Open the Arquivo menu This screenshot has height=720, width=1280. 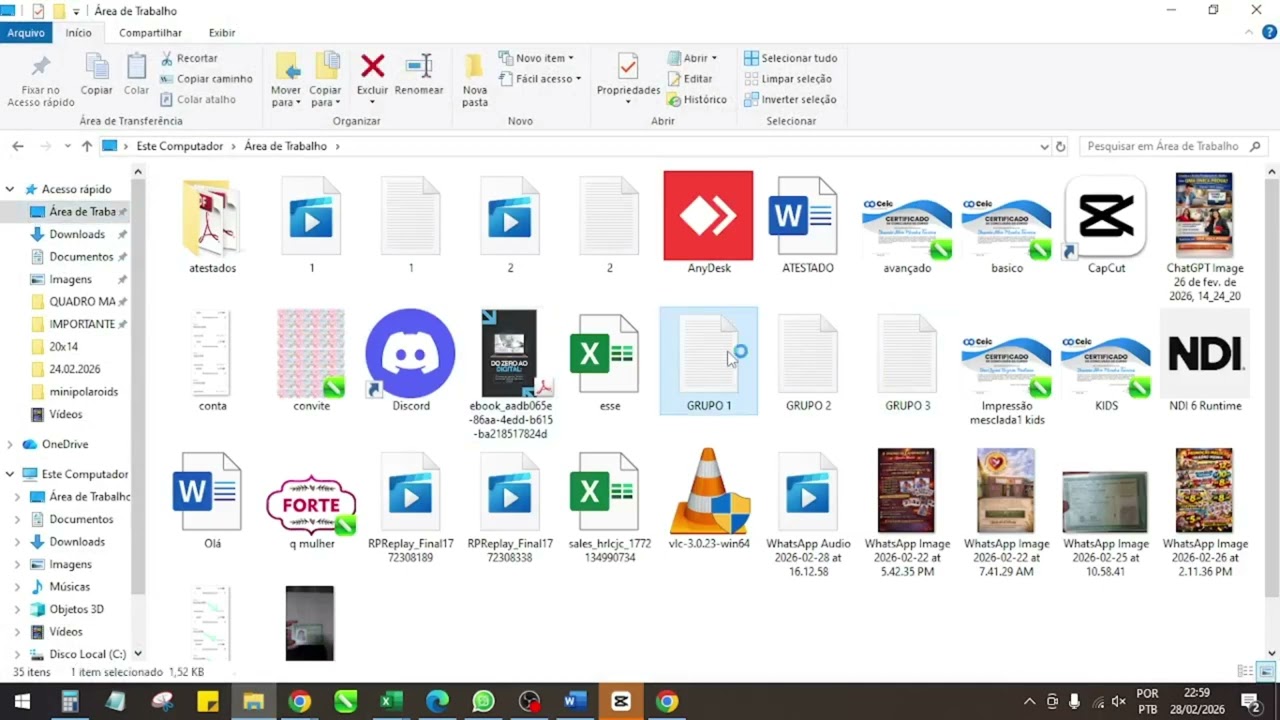point(26,33)
